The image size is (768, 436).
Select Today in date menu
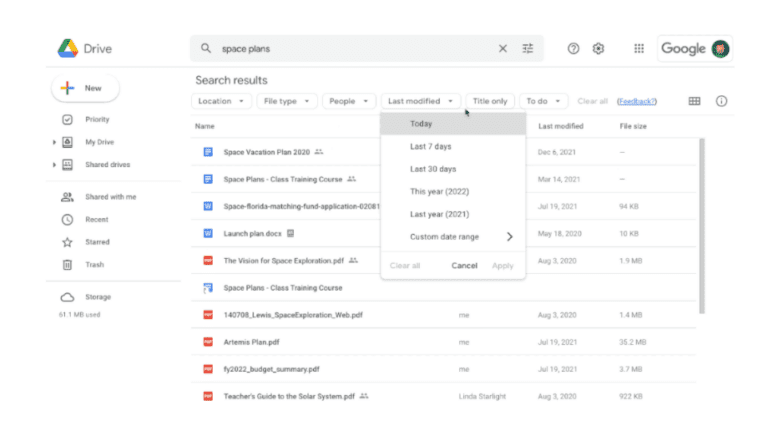[453, 123]
